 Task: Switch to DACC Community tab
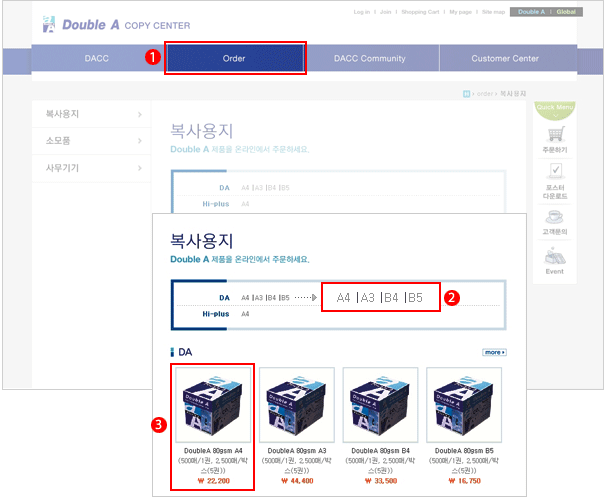[x=370, y=58]
